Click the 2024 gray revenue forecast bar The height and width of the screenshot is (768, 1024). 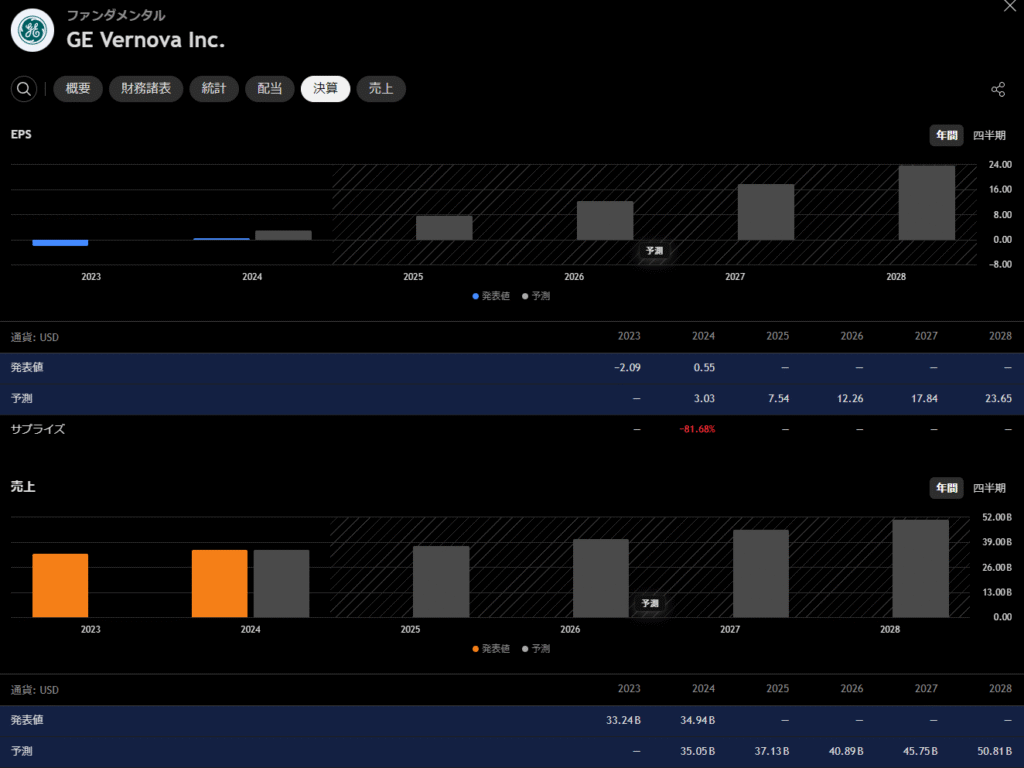[281, 583]
